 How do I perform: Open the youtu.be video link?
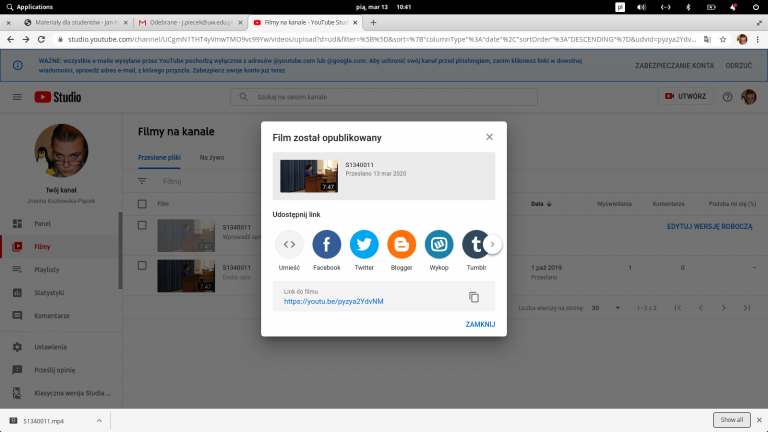(334, 301)
